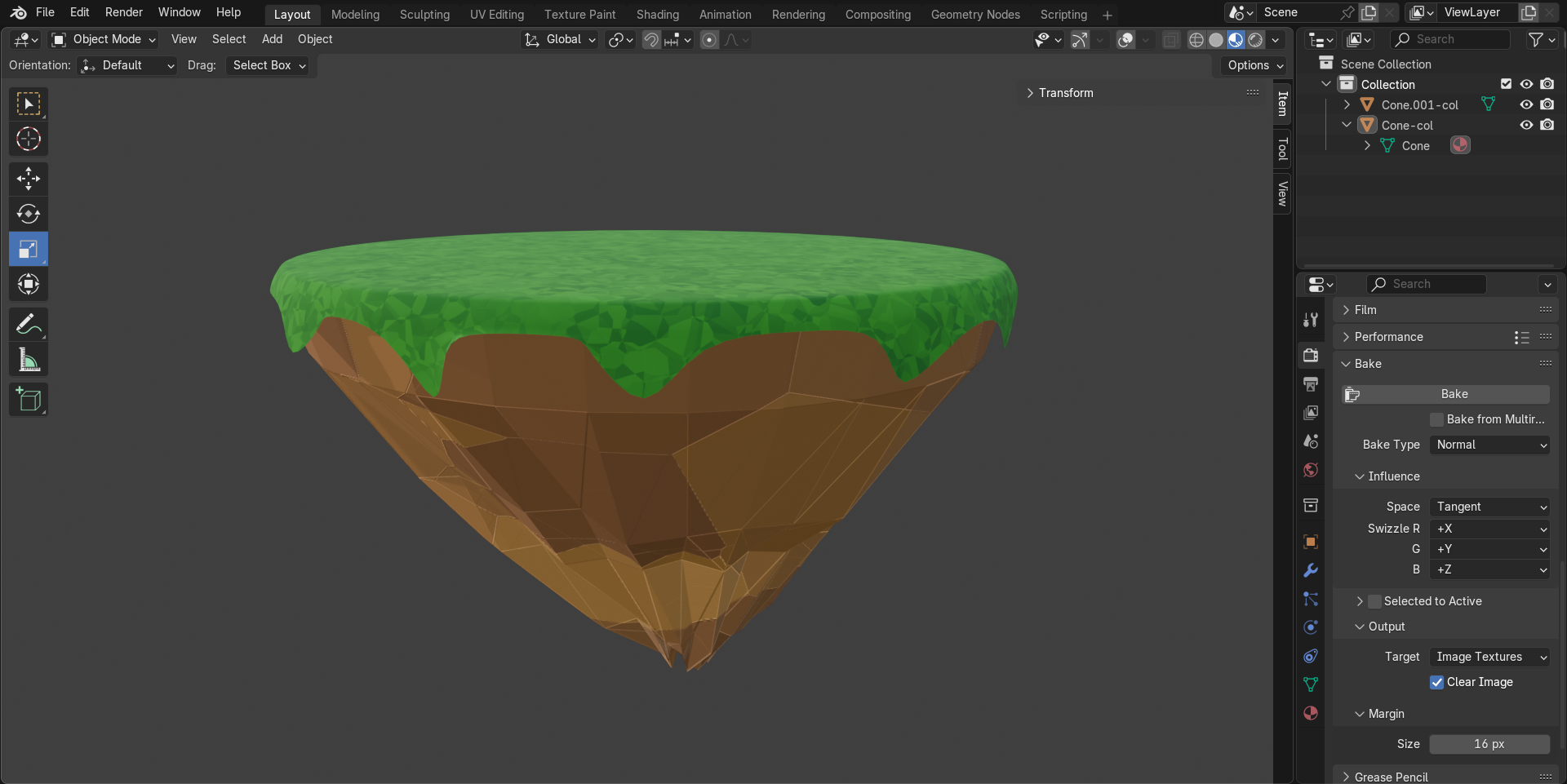Switch to the Shading workspace tab
This screenshot has height=784, width=1567.
tap(657, 15)
